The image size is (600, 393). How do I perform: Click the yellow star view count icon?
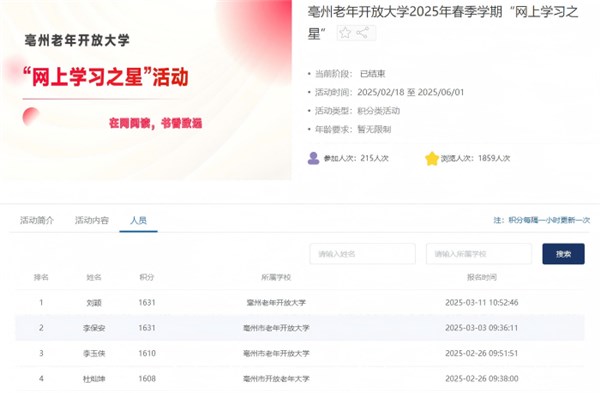click(432, 158)
